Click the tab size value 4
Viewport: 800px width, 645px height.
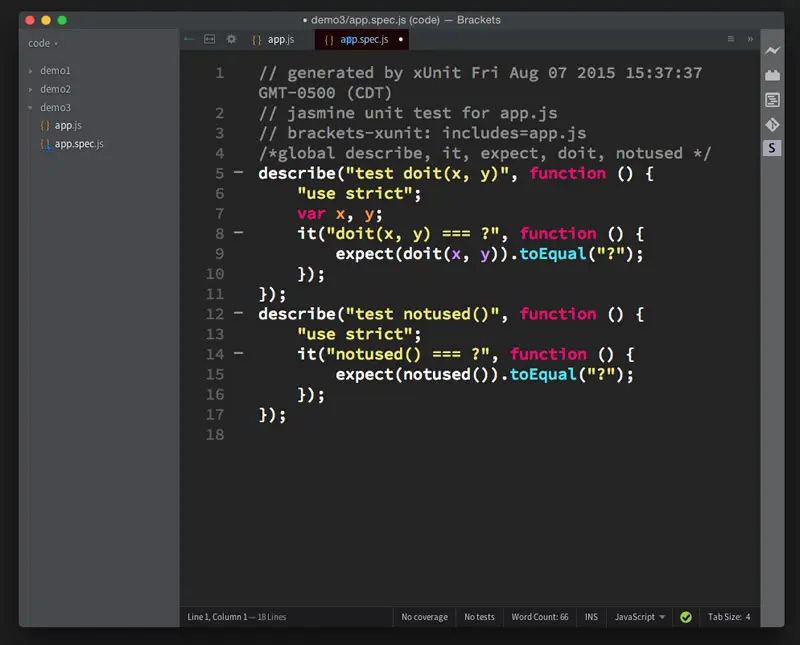coord(748,617)
